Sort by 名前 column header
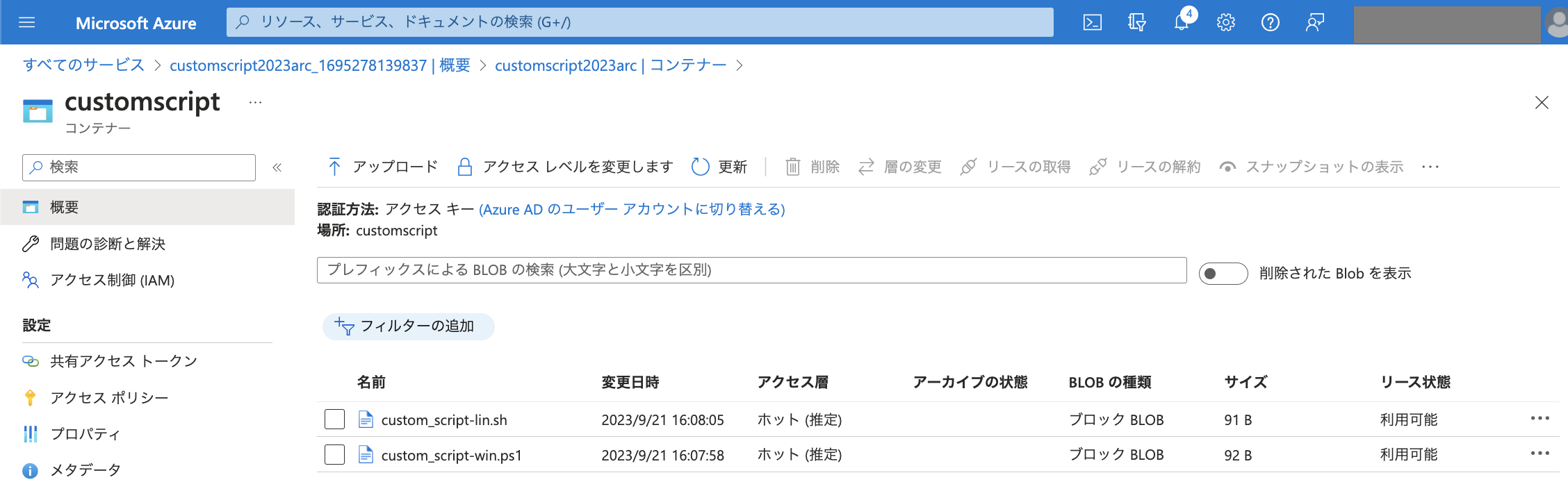Viewport: 1568px width, 482px height. [371, 382]
